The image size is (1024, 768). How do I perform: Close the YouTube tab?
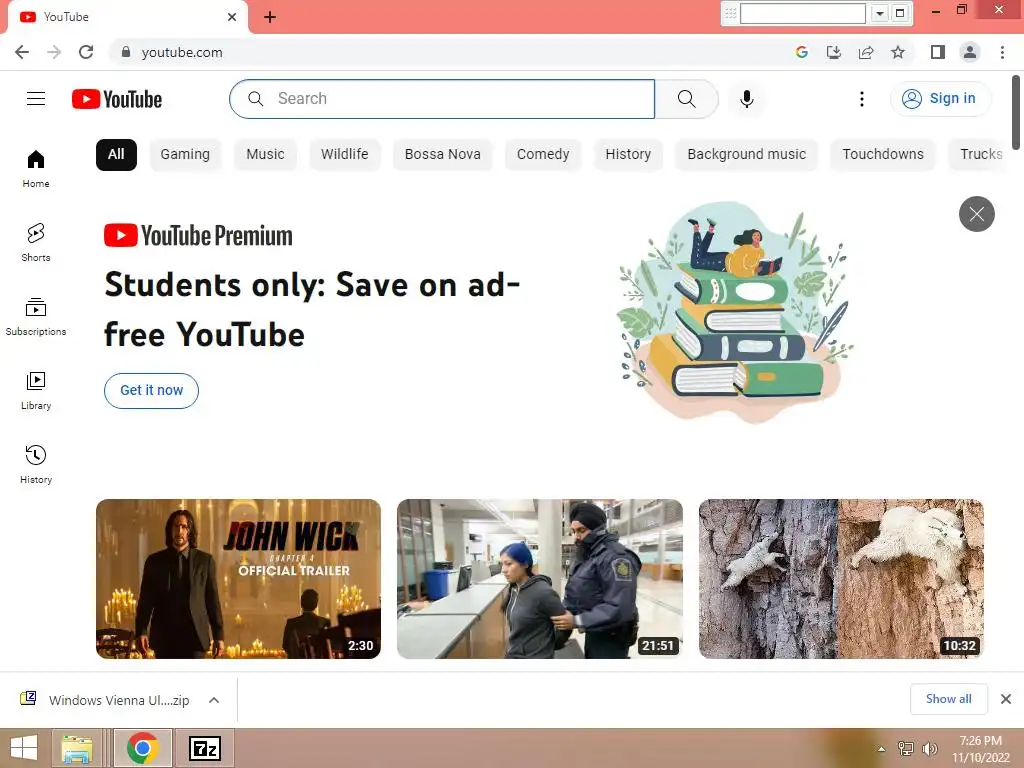(232, 17)
